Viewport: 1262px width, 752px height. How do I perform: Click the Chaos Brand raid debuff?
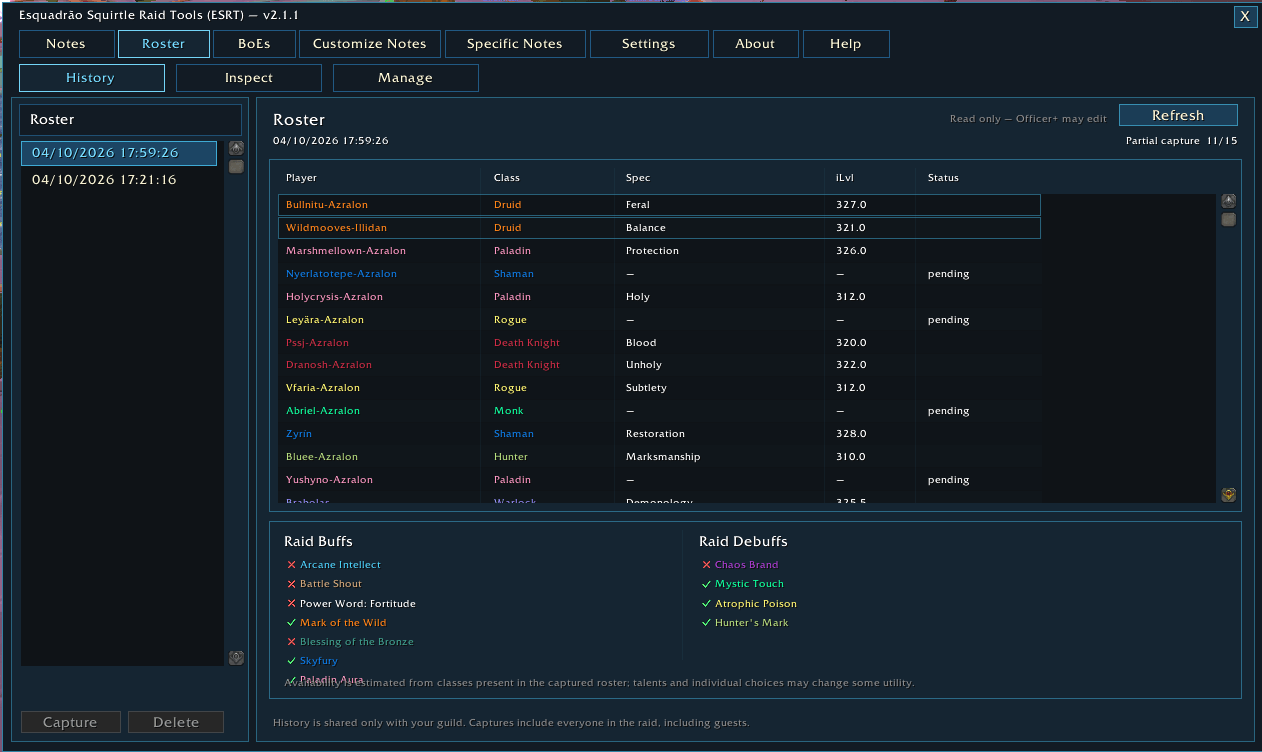[x=746, y=565]
